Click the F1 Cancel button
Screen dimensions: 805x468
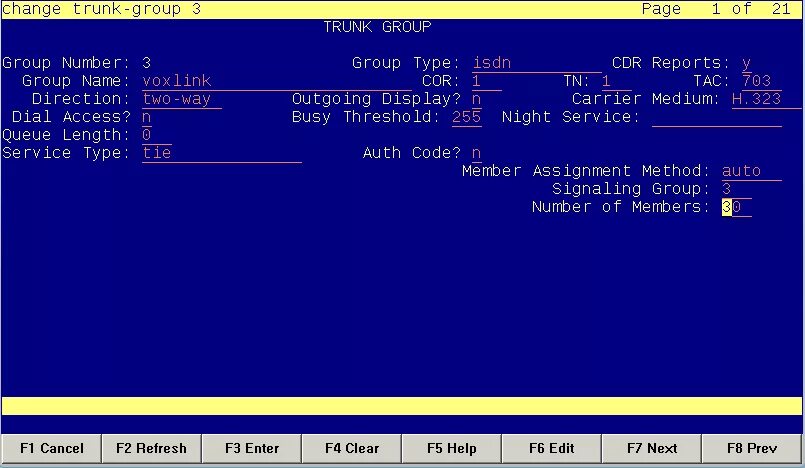51,448
